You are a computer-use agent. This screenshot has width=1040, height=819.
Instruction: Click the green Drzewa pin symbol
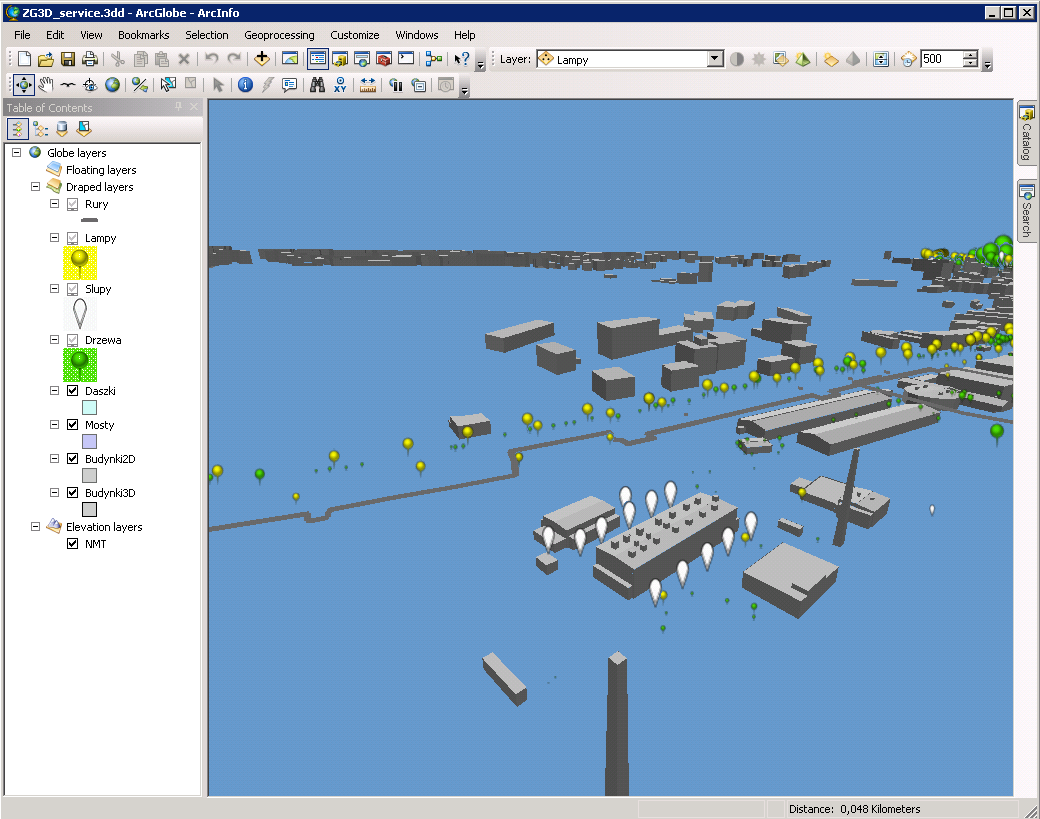click(x=80, y=365)
